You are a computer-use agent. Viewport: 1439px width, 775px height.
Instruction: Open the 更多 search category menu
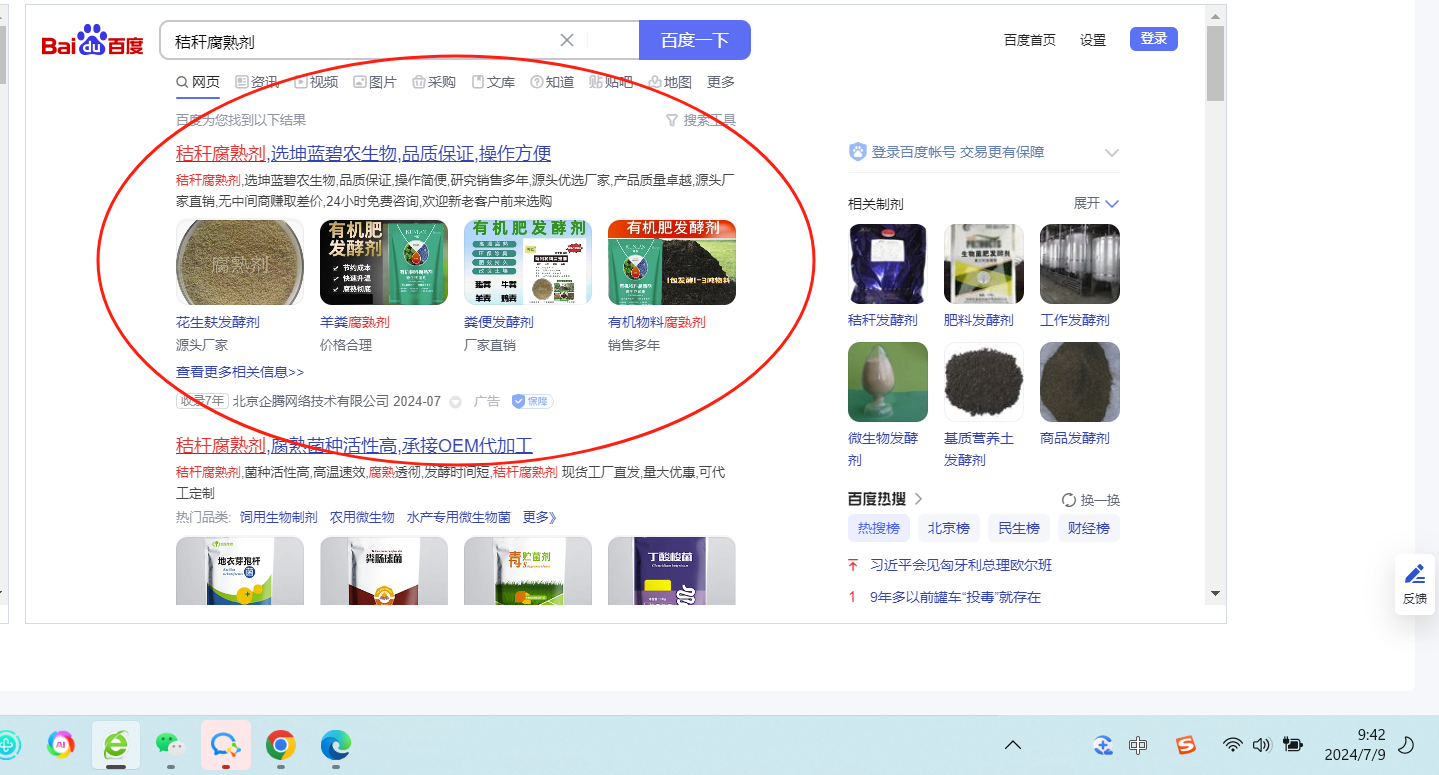(x=721, y=82)
